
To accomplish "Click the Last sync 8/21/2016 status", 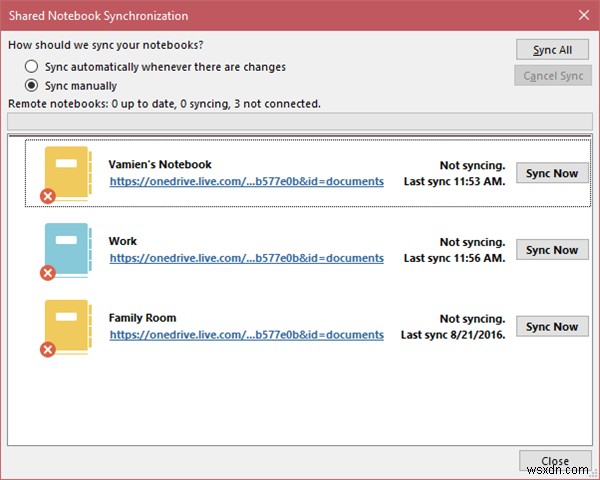I will coord(453,335).
